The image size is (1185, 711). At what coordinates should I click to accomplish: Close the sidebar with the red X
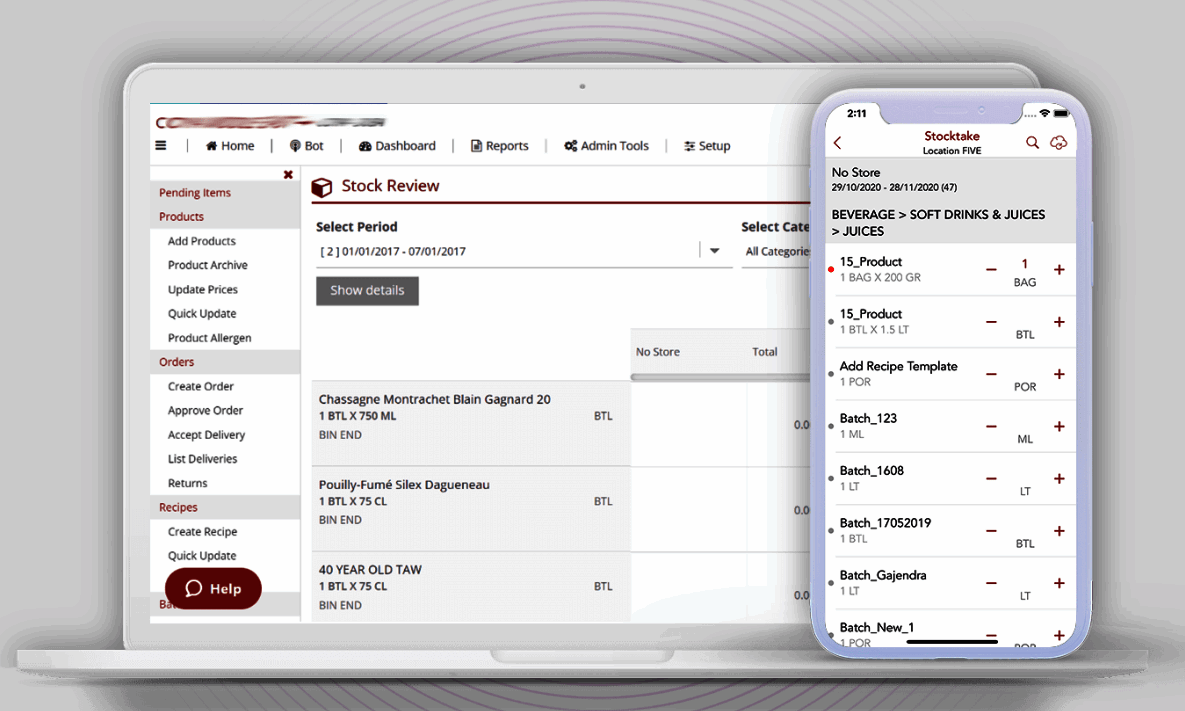(x=288, y=173)
